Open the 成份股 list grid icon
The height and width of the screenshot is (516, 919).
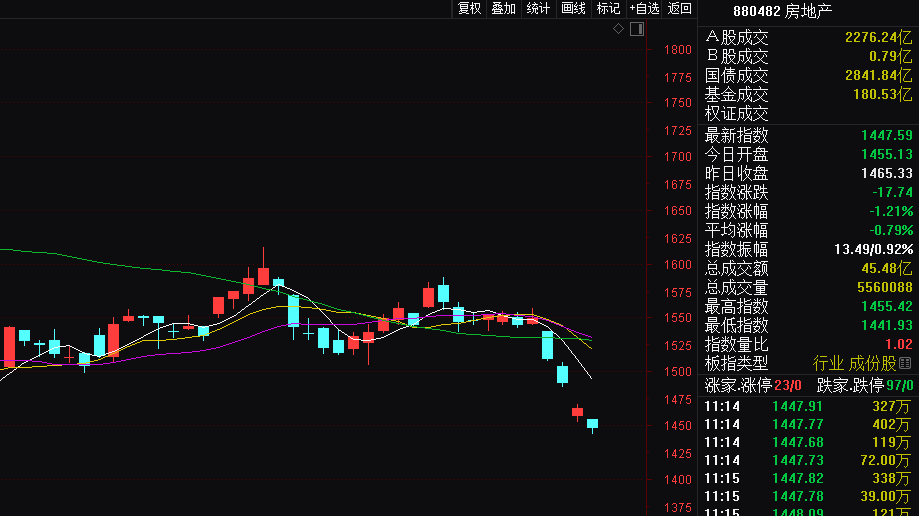point(906,363)
